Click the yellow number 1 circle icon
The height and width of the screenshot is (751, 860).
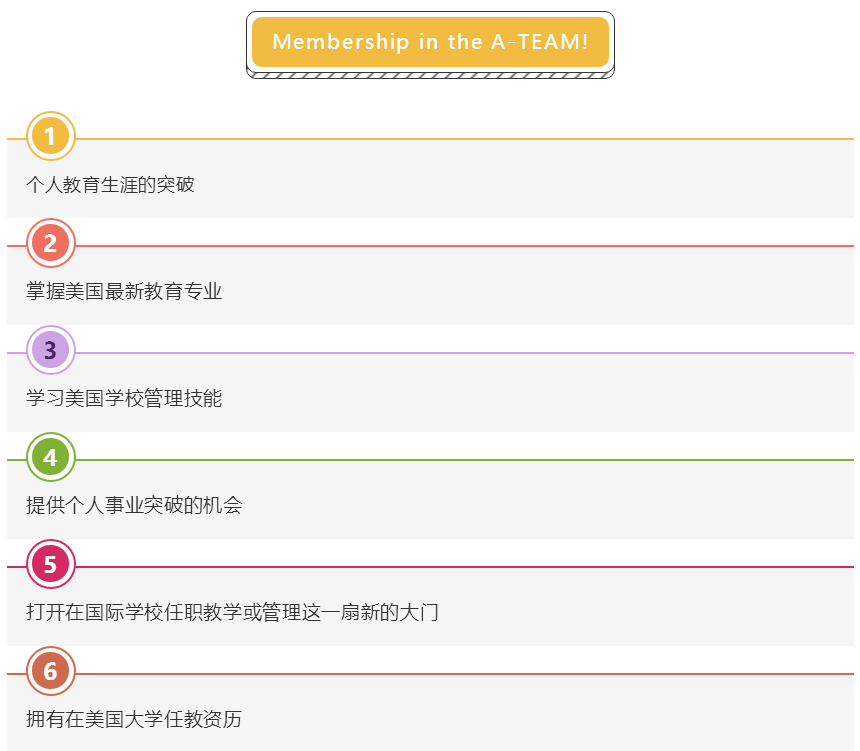coord(50,137)
